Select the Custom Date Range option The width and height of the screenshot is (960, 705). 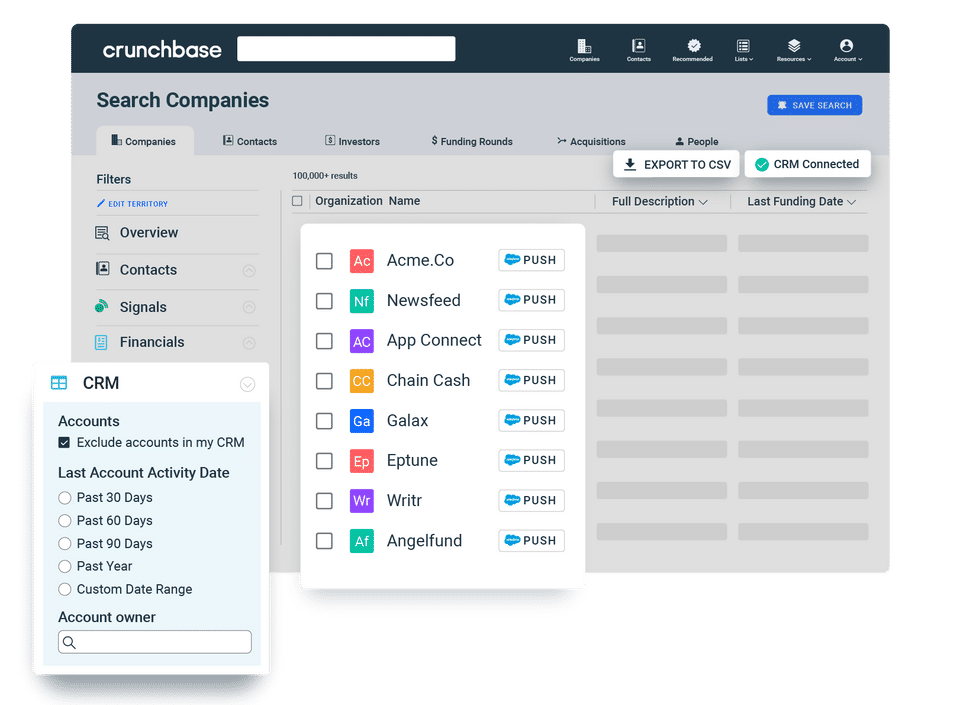(x=64, y=589)
